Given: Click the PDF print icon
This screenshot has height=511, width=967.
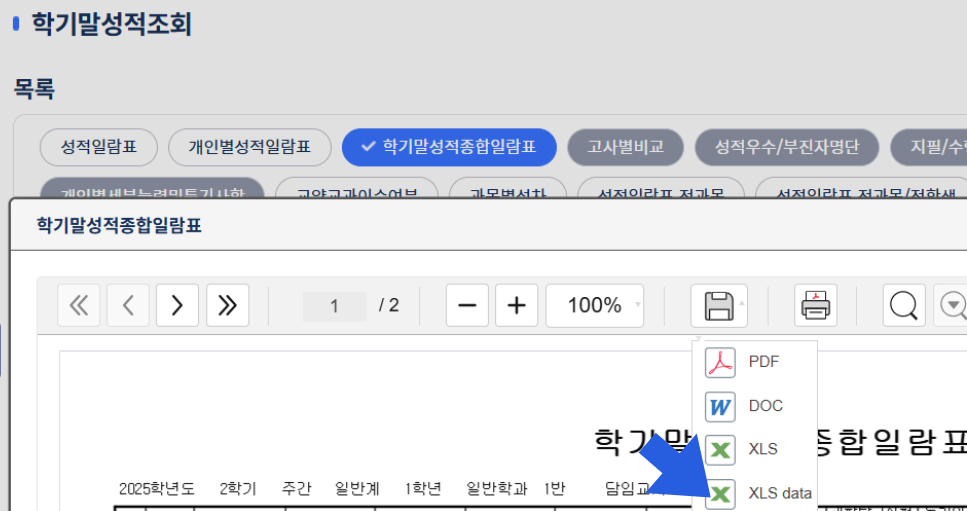Looking at the screenshot, I should (815, 305).
